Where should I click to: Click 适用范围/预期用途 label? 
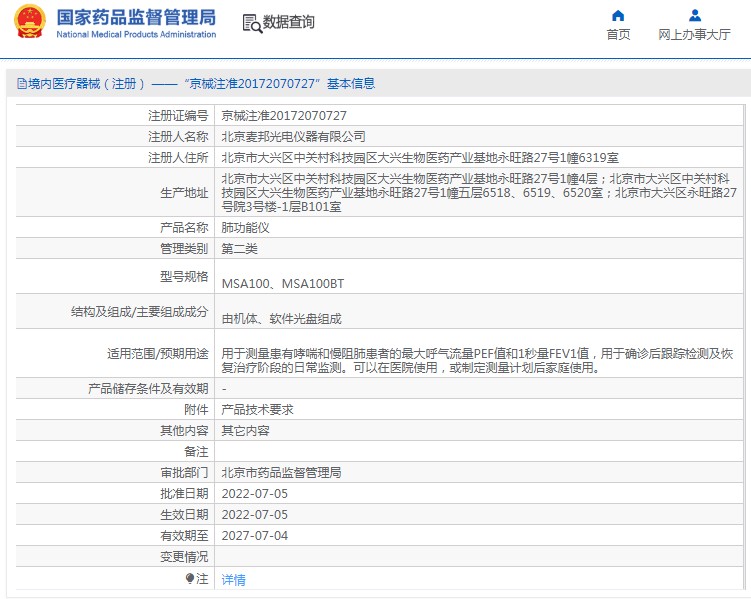tap(158, 354)
